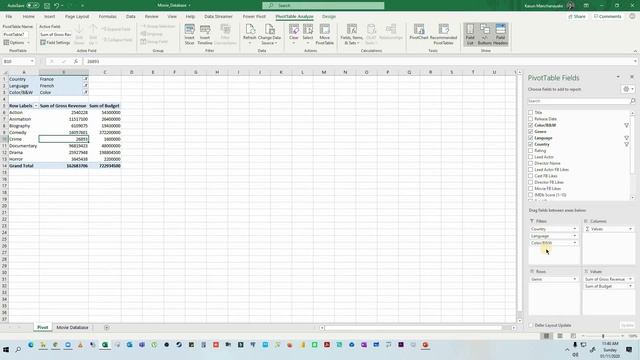
Task: Refresh the PivotTable data
Action: point(249,34)
